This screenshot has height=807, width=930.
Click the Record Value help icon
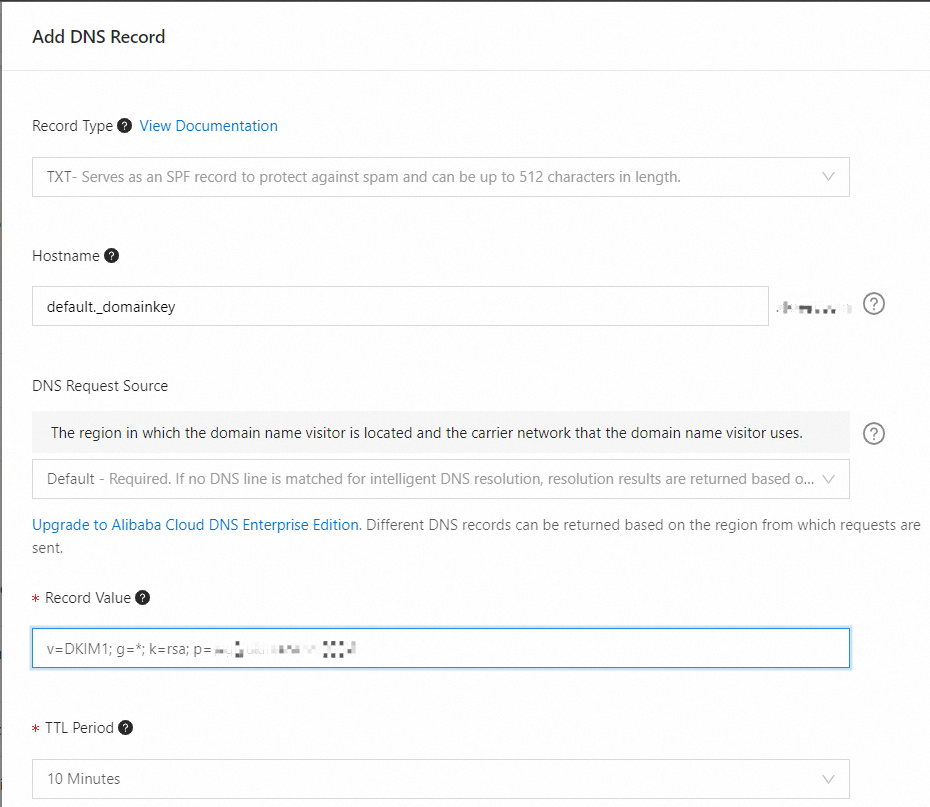[142, 598]
